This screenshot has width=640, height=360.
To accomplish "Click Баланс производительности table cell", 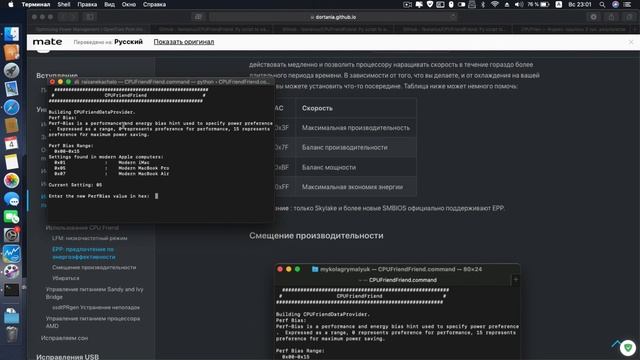I will 356,147.
